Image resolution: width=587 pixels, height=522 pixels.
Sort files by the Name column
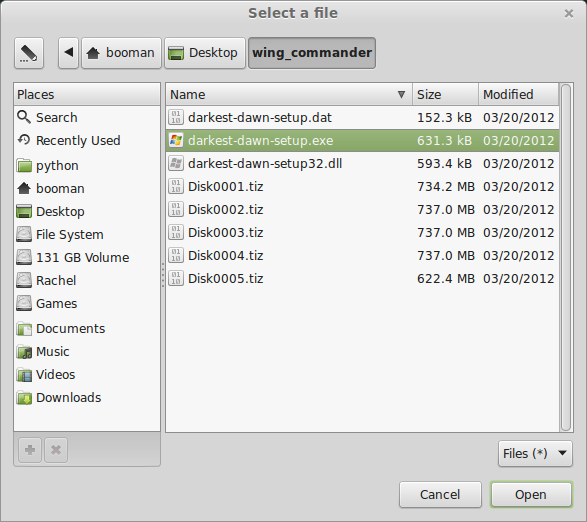(x=289, y=94)
